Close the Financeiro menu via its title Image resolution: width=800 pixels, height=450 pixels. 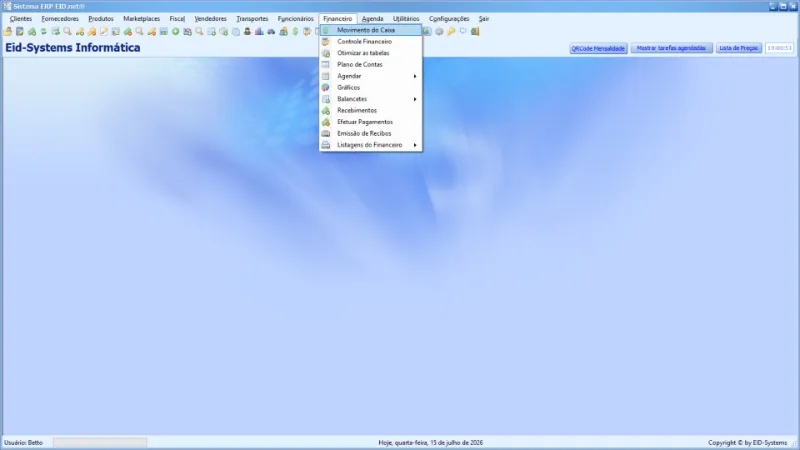337,18
